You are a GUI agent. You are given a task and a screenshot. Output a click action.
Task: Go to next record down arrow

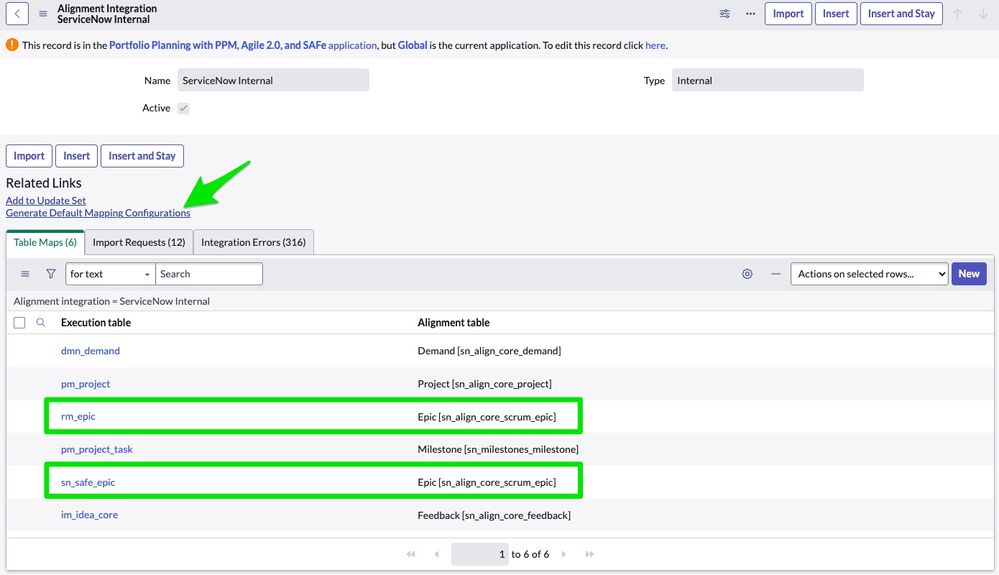(x=983, y=13)
